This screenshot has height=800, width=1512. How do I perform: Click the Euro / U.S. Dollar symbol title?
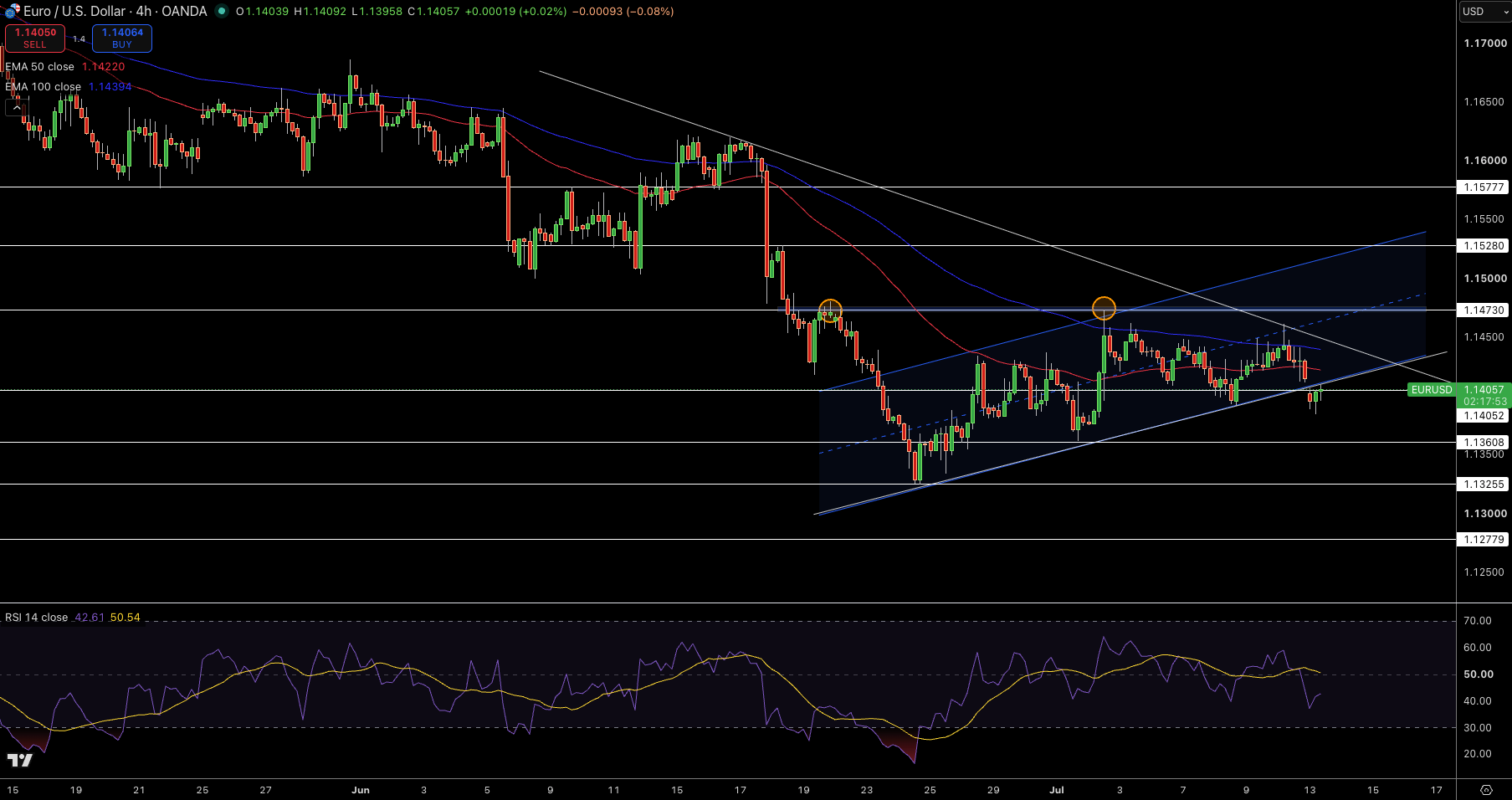(115, 11)
